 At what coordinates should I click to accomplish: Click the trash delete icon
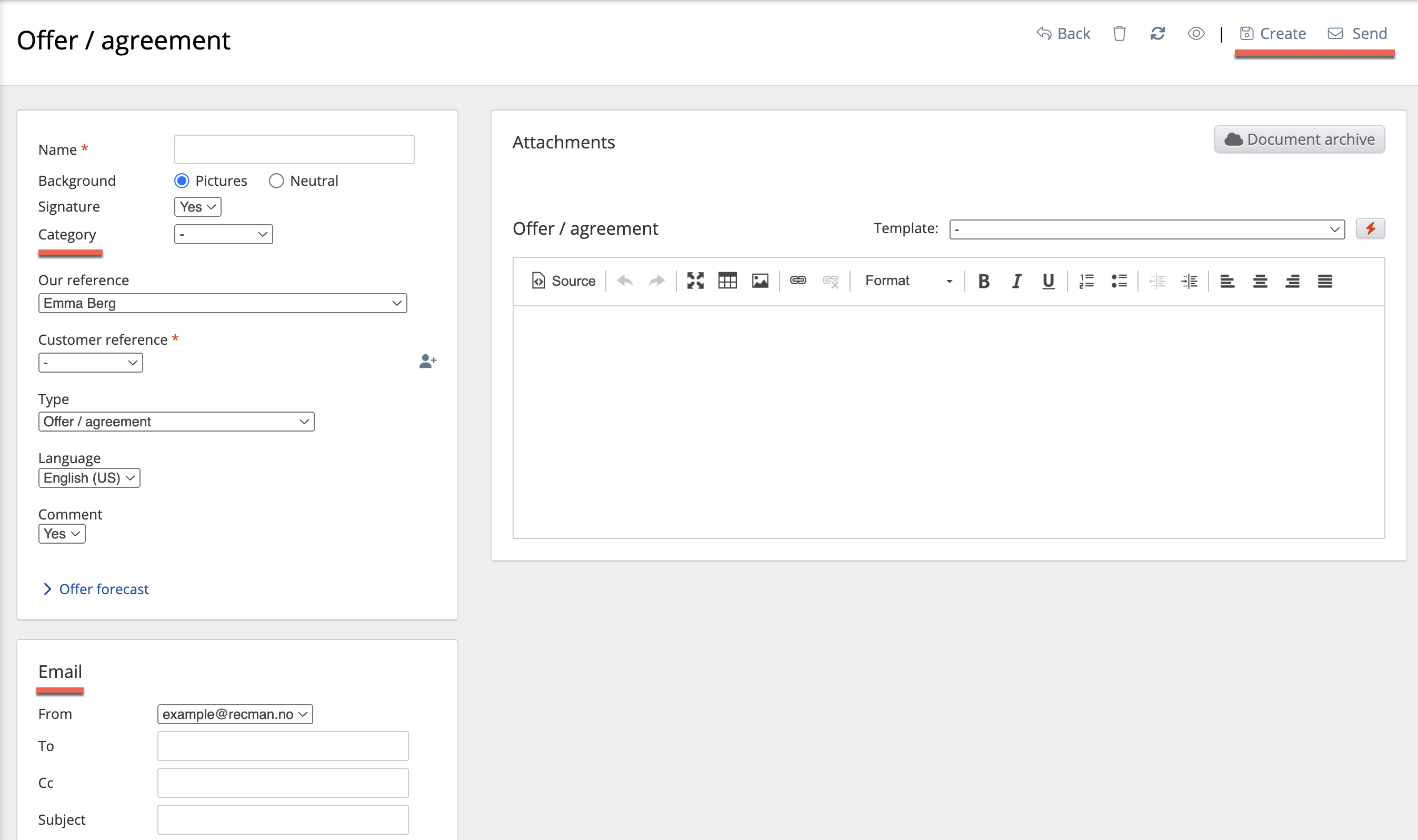click(x=1119, y=34)
